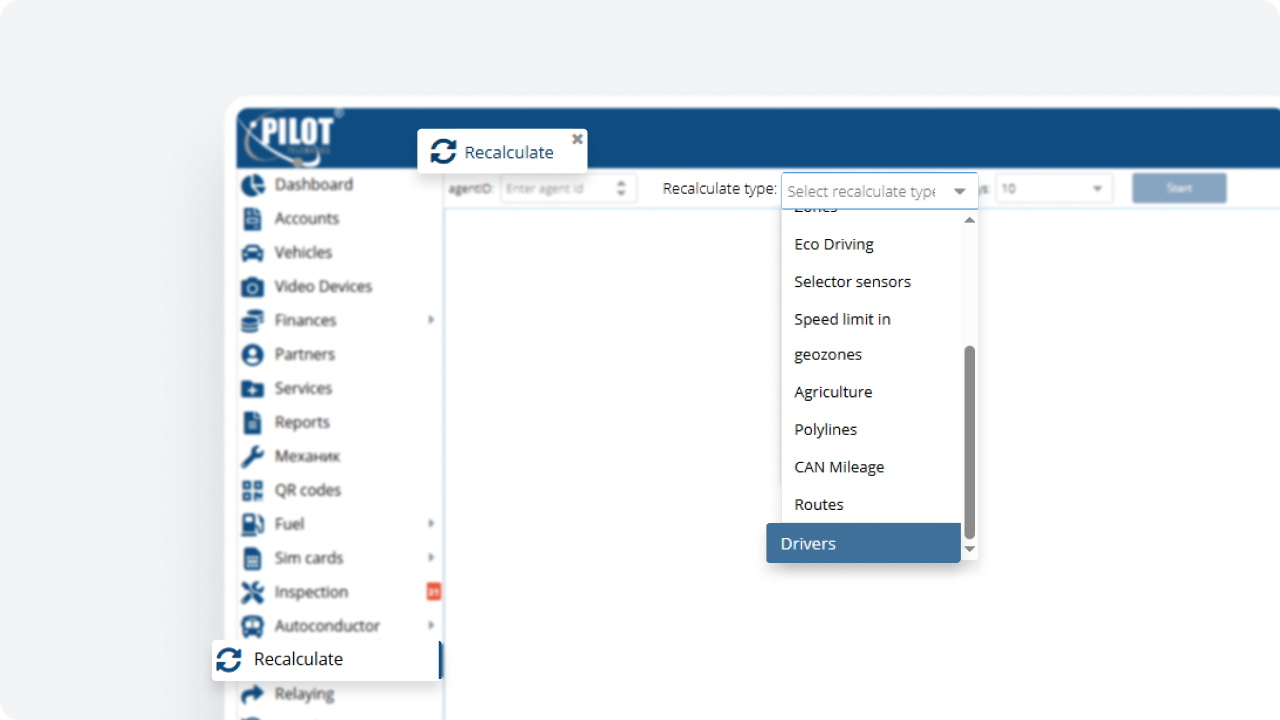Image resolution: width=1280 pixels, height=720 pixels.
Task: Click the Video Devices camera icon
Action: [253, 287]
